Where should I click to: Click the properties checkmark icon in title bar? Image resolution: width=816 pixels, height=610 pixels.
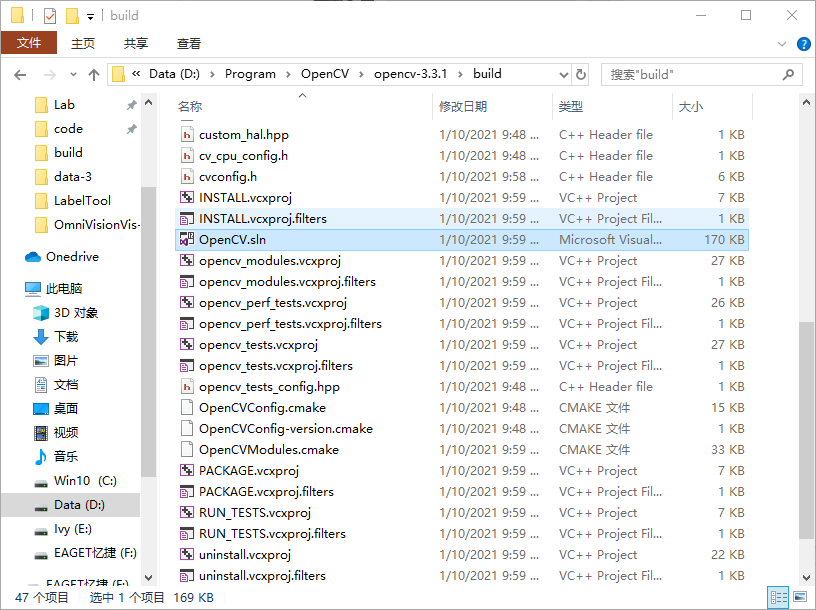pos(49,16)
